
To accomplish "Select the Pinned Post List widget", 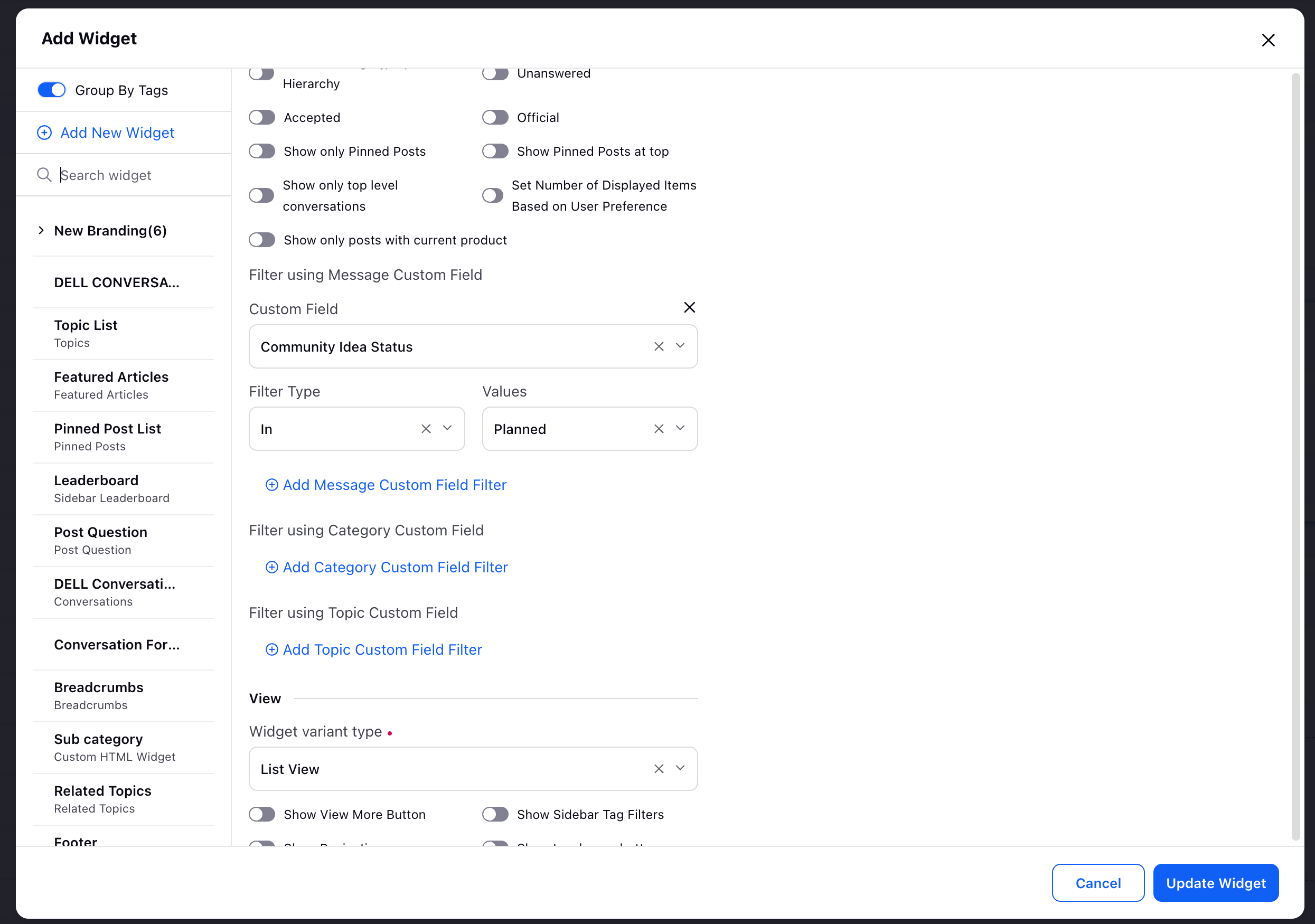I will [123, 437].
